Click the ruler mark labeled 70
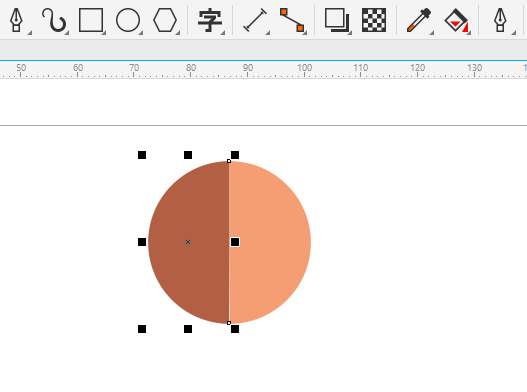527x392 pixels. click(134, 68)
